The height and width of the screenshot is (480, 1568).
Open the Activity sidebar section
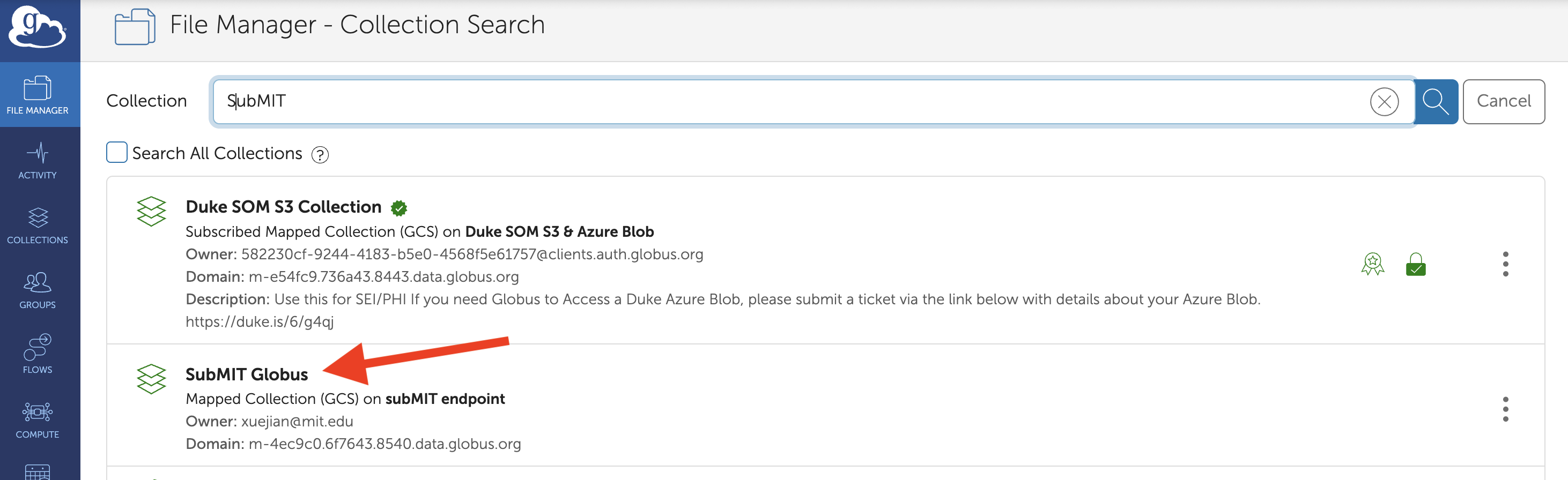point(37,161)
